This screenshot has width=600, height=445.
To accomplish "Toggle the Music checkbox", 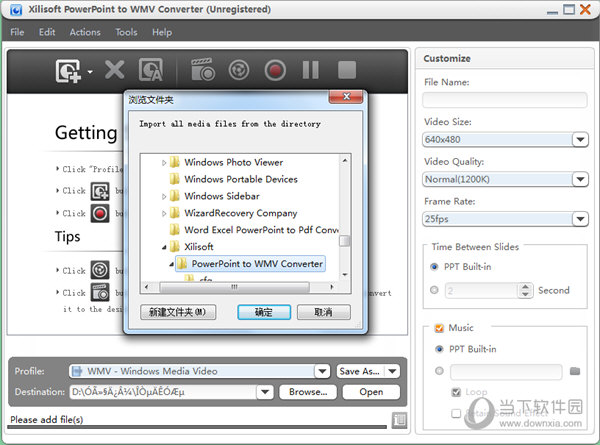I will (x=439, y=328).
